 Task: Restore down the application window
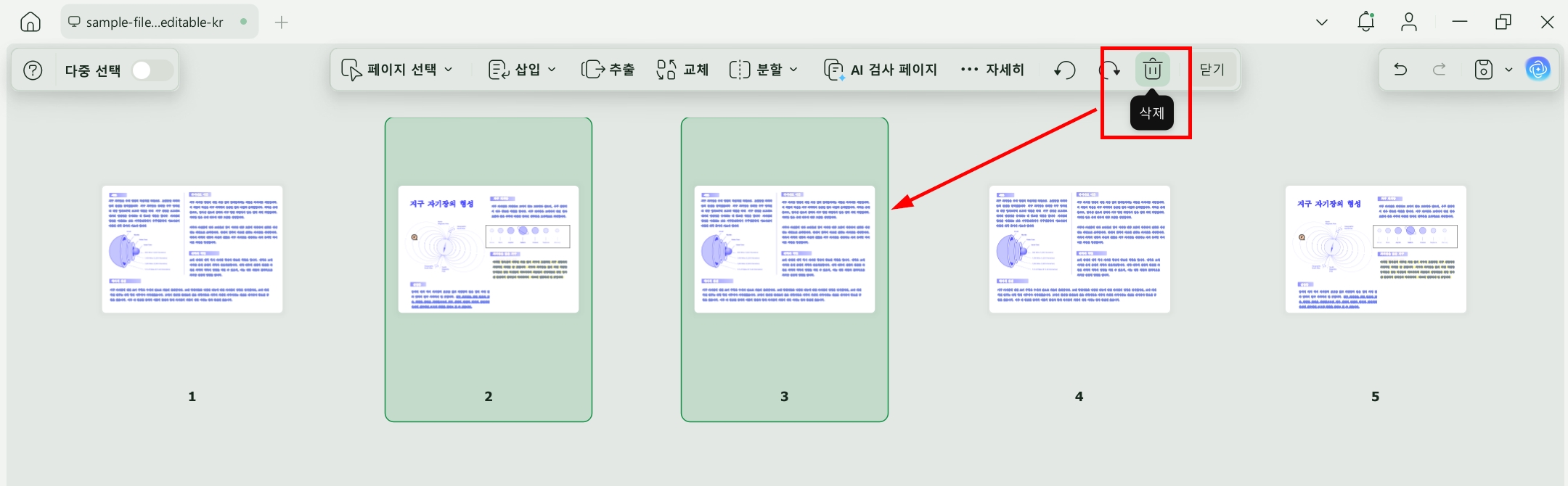point(1503,22)
